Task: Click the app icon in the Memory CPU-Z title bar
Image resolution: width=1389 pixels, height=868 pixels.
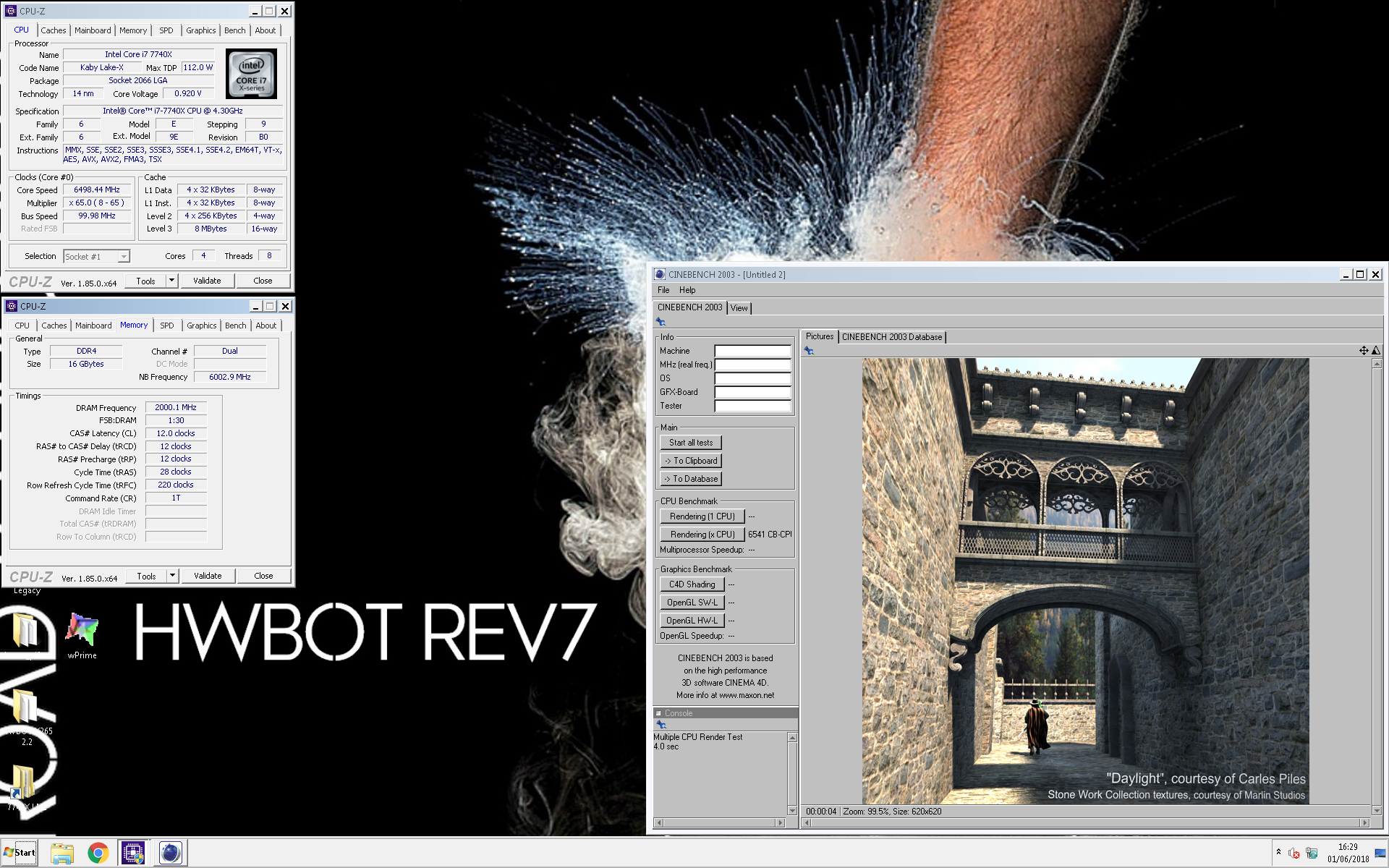Action: pos(11,307)
